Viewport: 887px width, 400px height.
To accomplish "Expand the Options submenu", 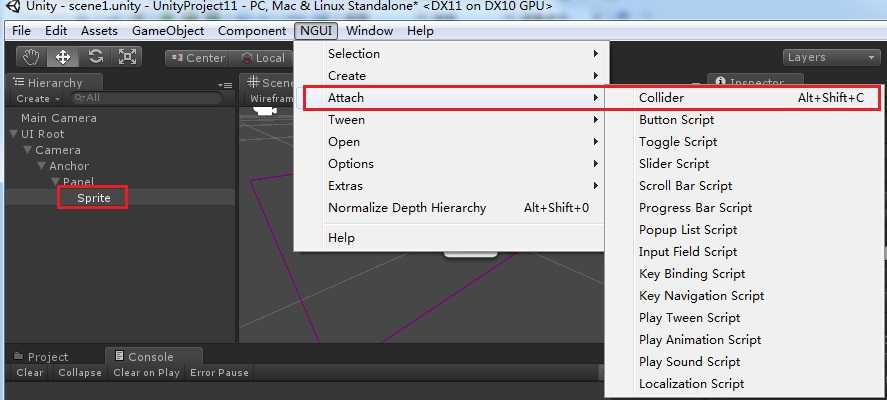I will [451, 164].
